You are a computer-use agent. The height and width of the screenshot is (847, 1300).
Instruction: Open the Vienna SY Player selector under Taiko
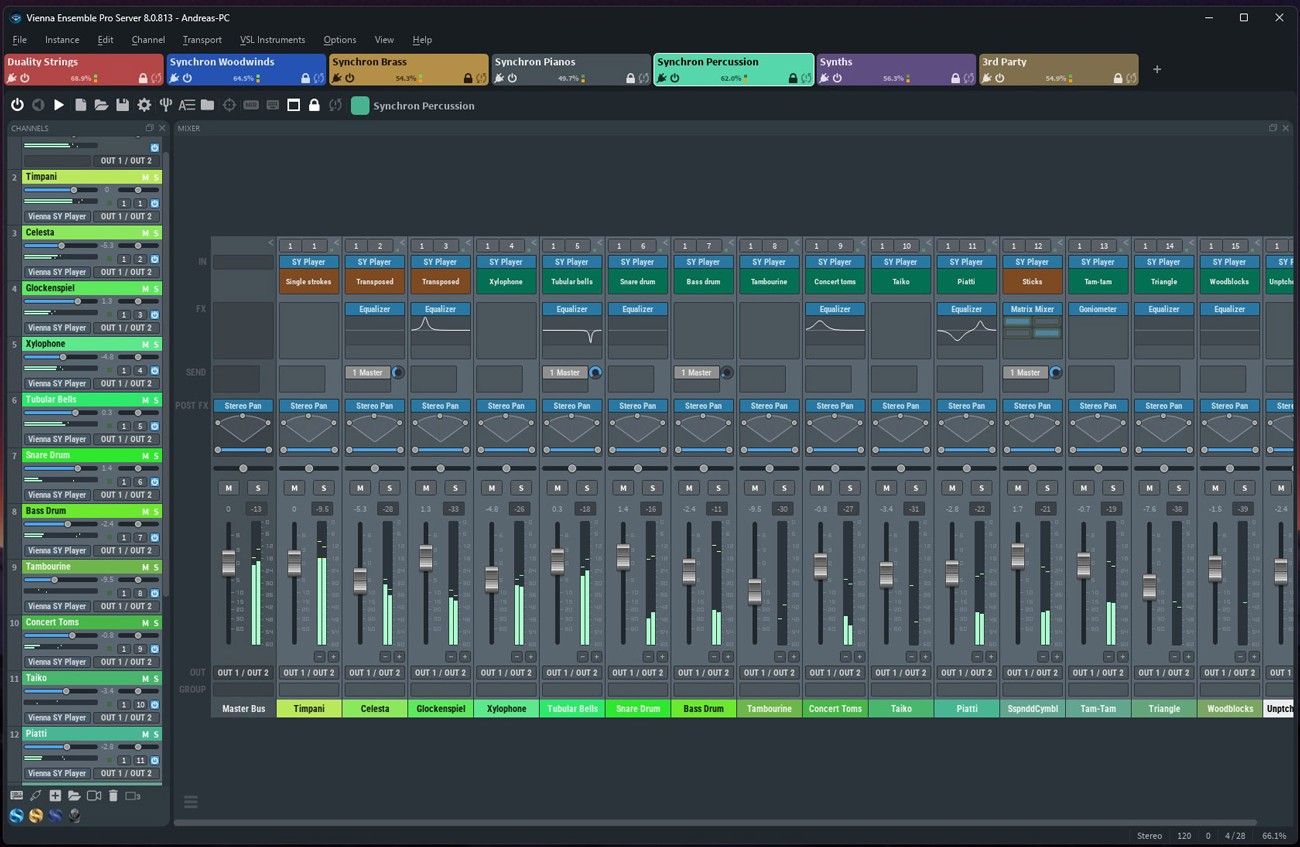[57, 717]
